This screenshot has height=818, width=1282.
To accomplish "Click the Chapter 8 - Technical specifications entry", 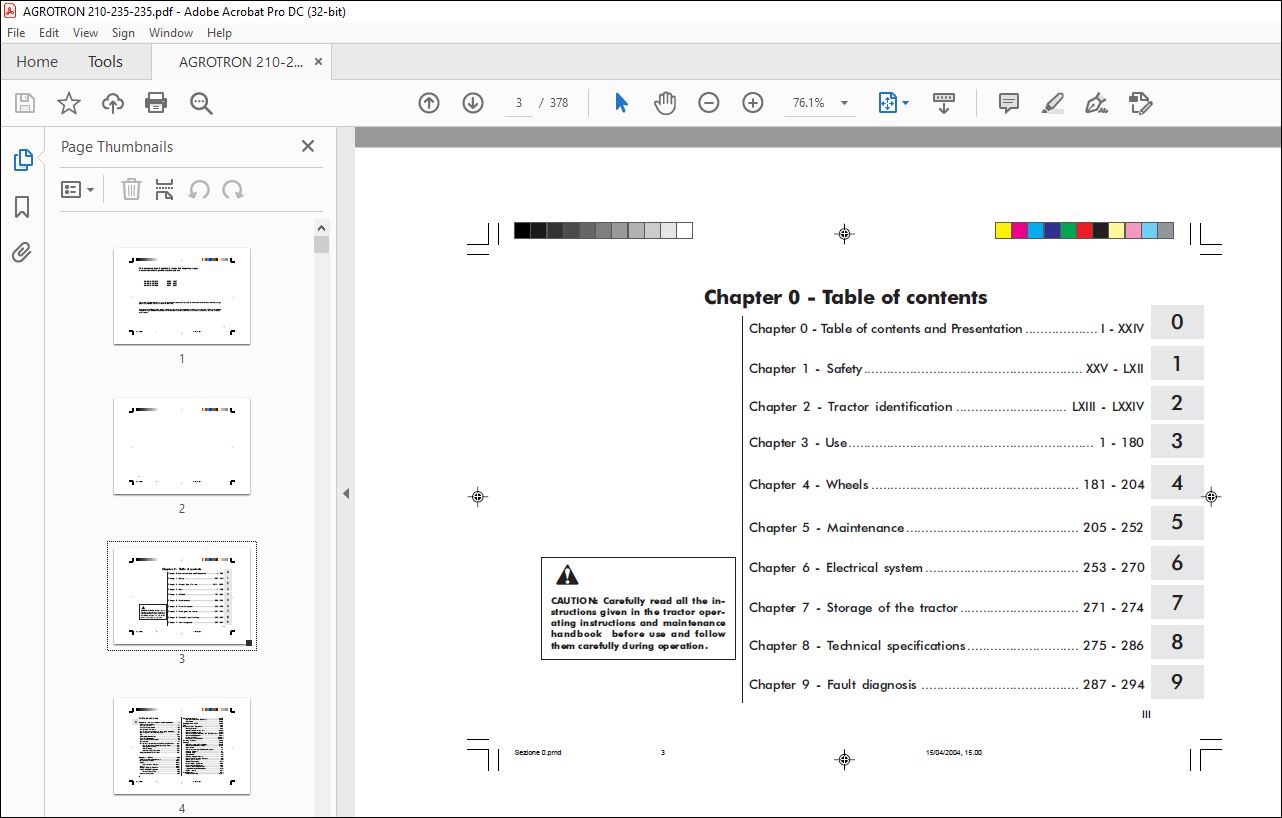I will coord(946,646).
